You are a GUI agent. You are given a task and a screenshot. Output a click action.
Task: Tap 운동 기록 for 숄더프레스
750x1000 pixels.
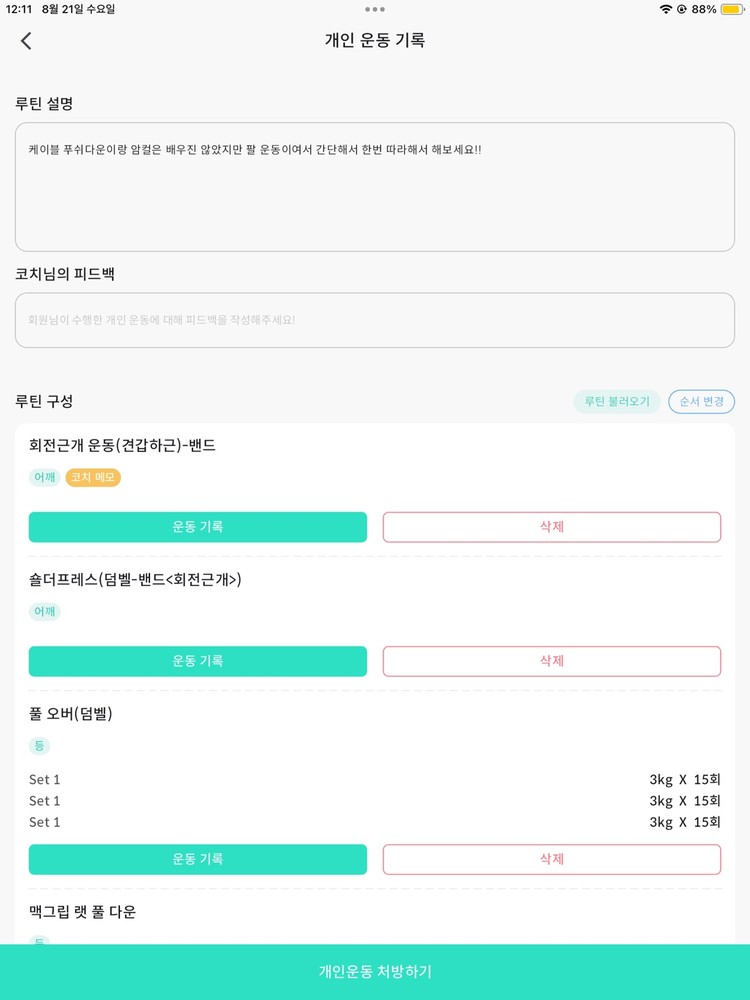tap(198, 661)
